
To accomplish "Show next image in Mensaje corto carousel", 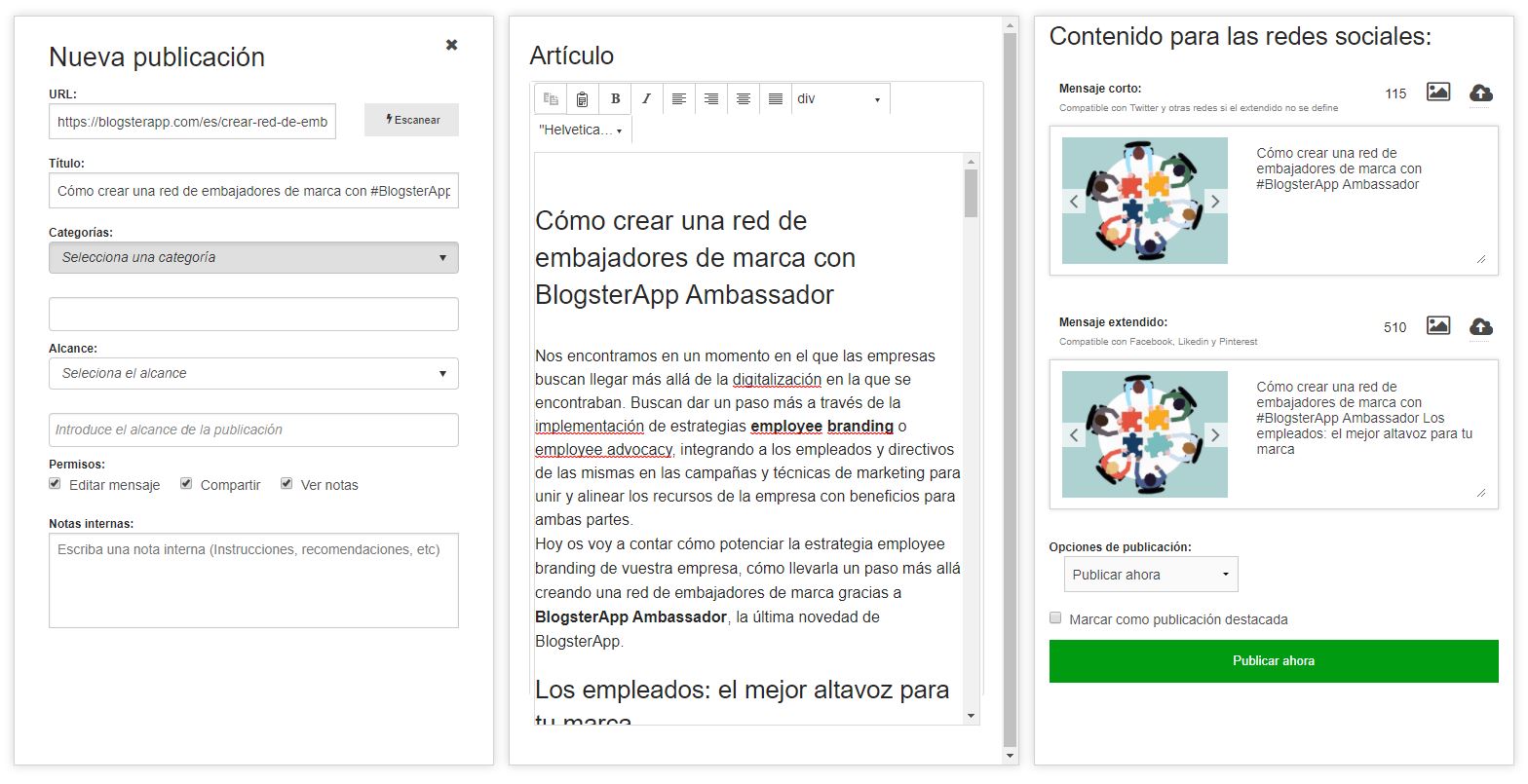I will [1216, 202].
